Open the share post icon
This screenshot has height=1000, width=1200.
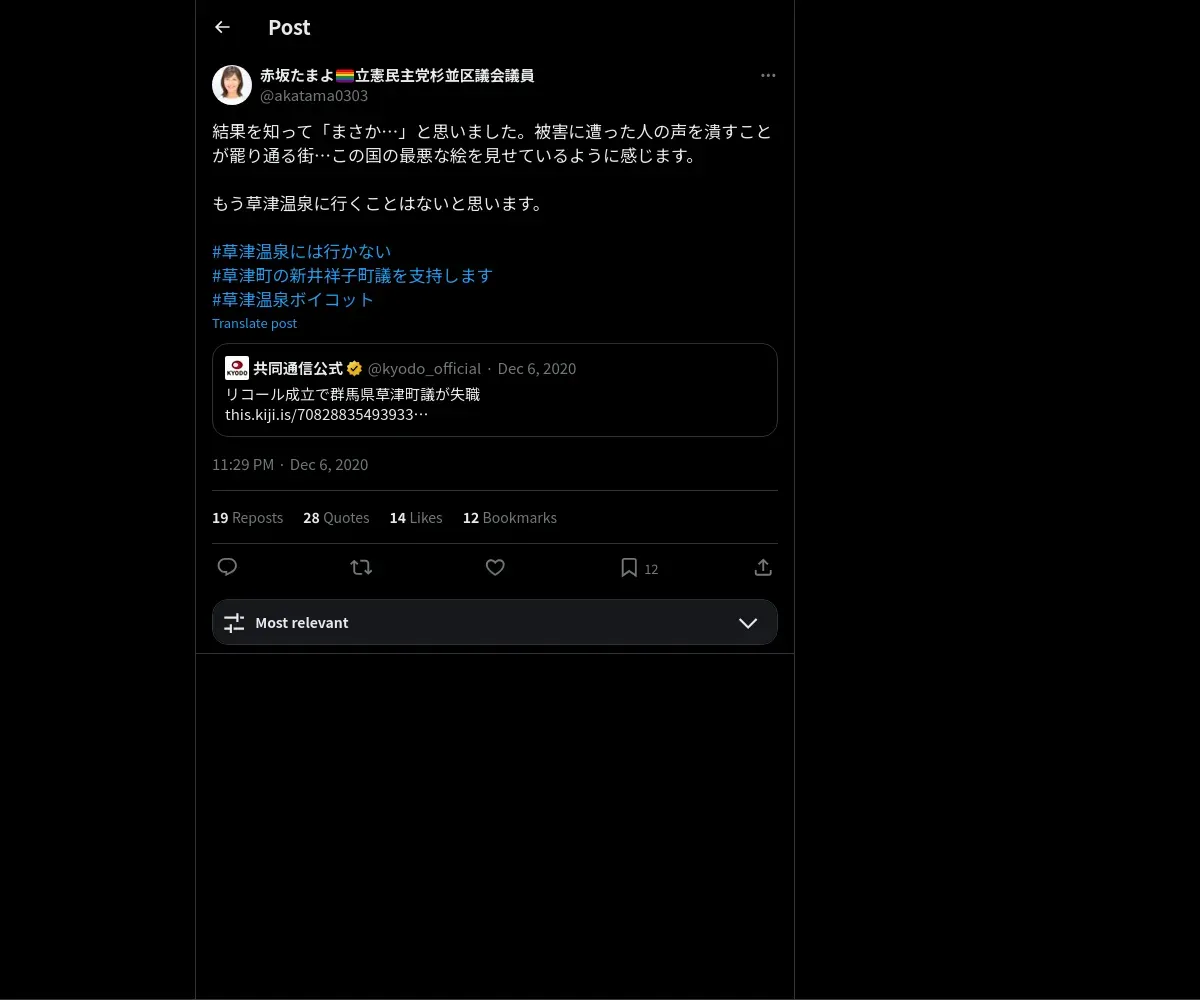coord(763,567)
